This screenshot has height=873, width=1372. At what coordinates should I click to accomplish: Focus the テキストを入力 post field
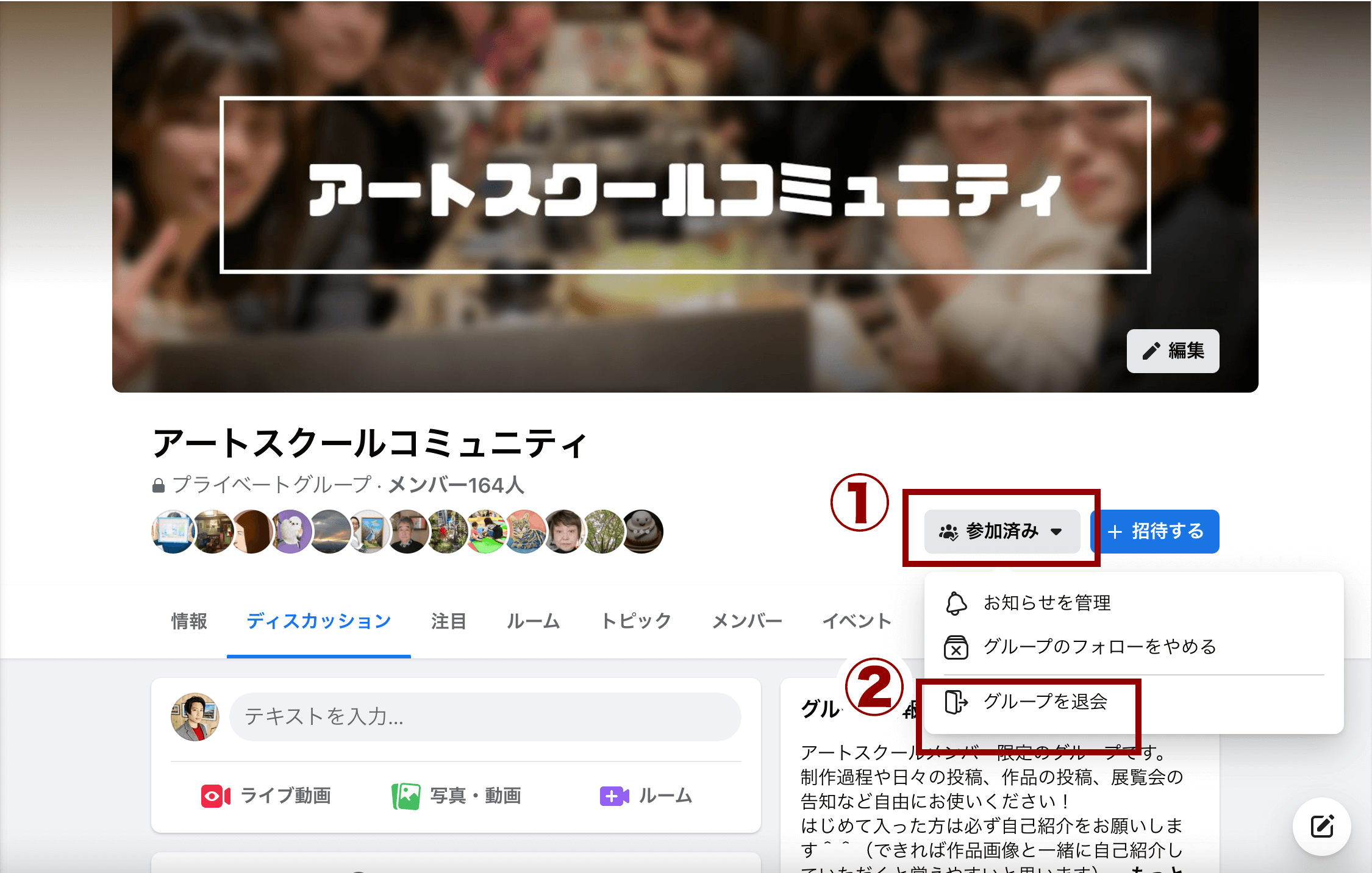tap(485, 716)
